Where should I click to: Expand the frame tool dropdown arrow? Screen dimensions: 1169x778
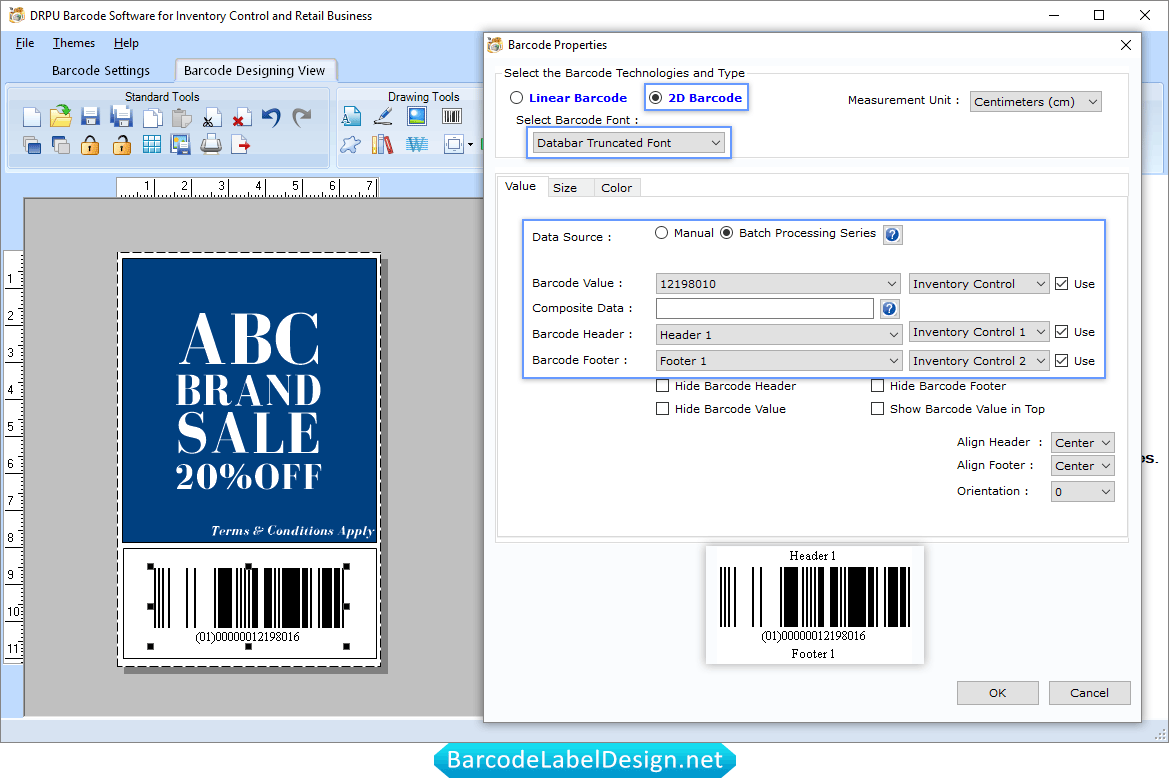tap(470, 145)
